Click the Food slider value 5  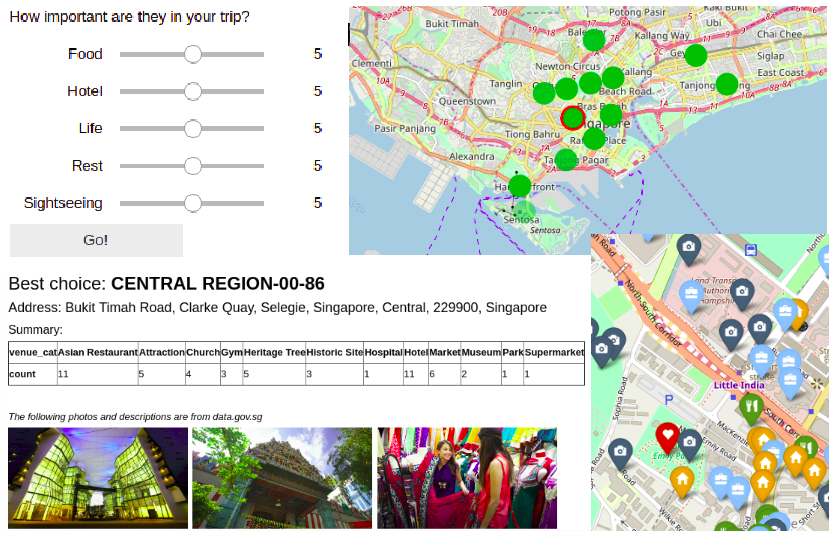[x=317, y=54]
